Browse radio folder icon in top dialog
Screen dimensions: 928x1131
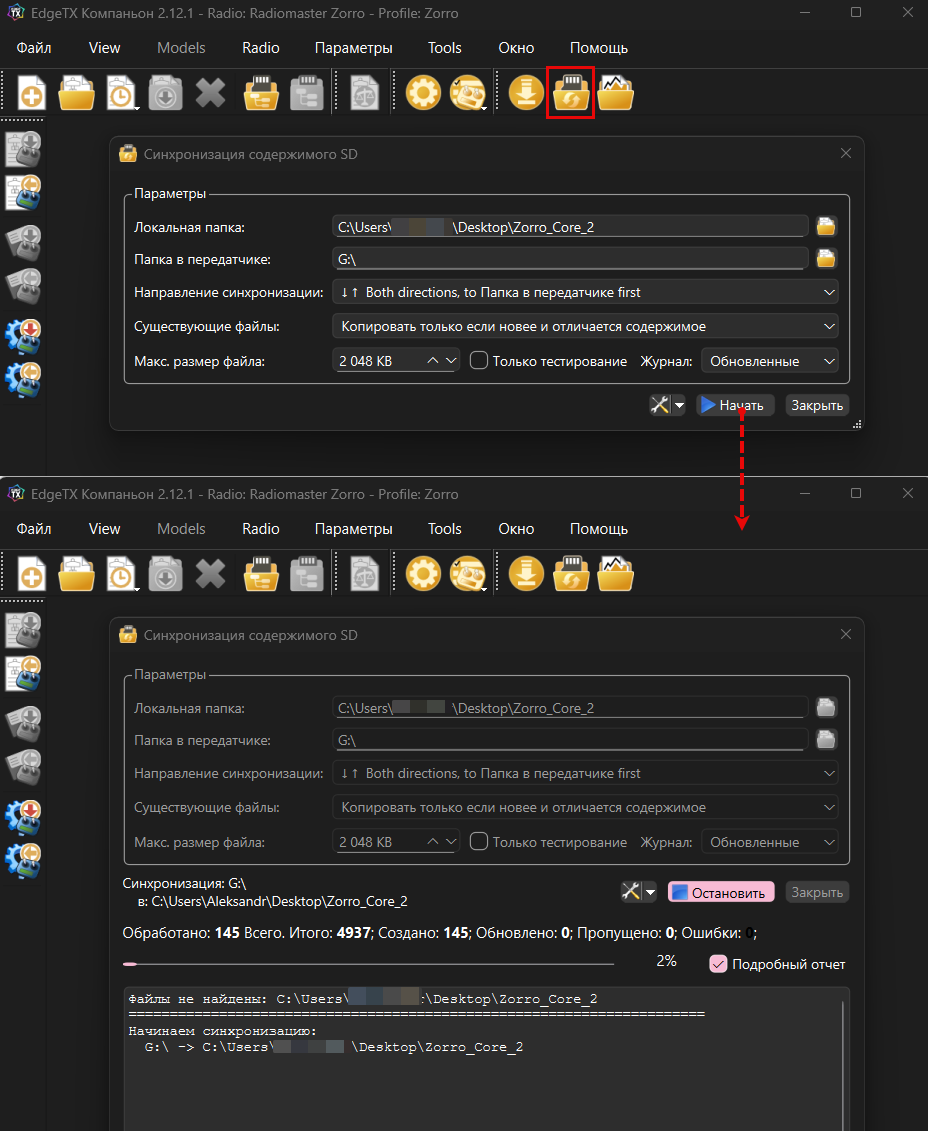point(826,258)
